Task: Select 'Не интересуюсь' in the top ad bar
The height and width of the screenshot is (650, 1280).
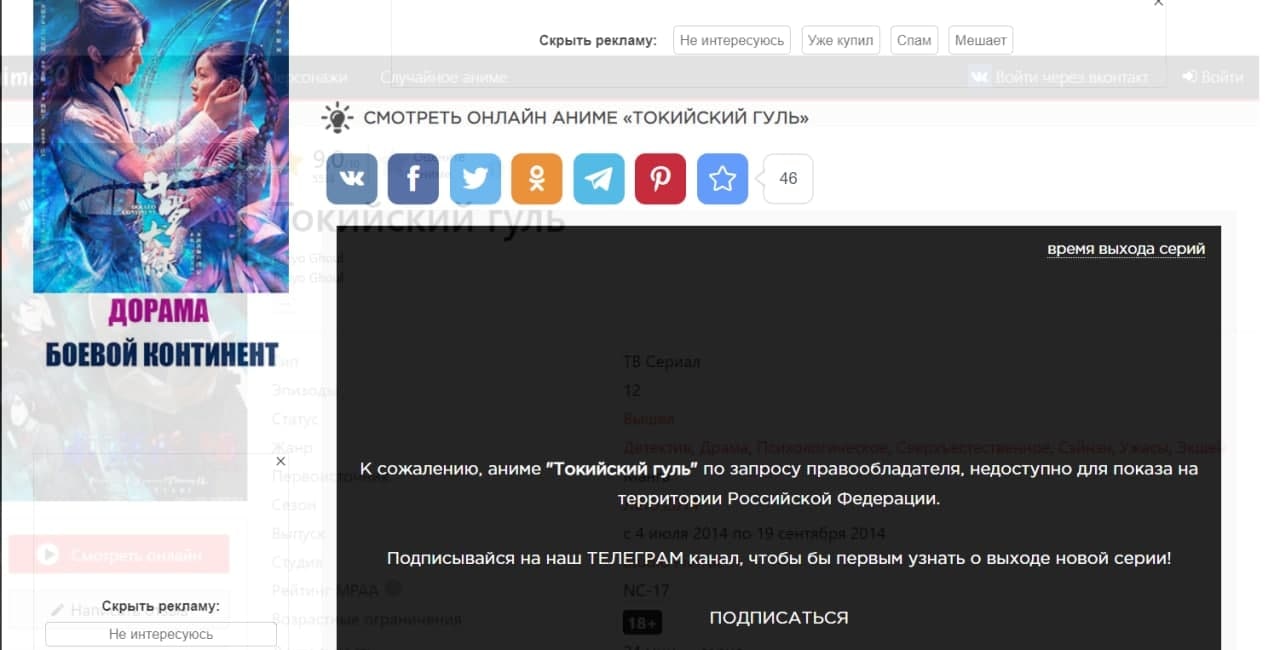Action: 732,40
